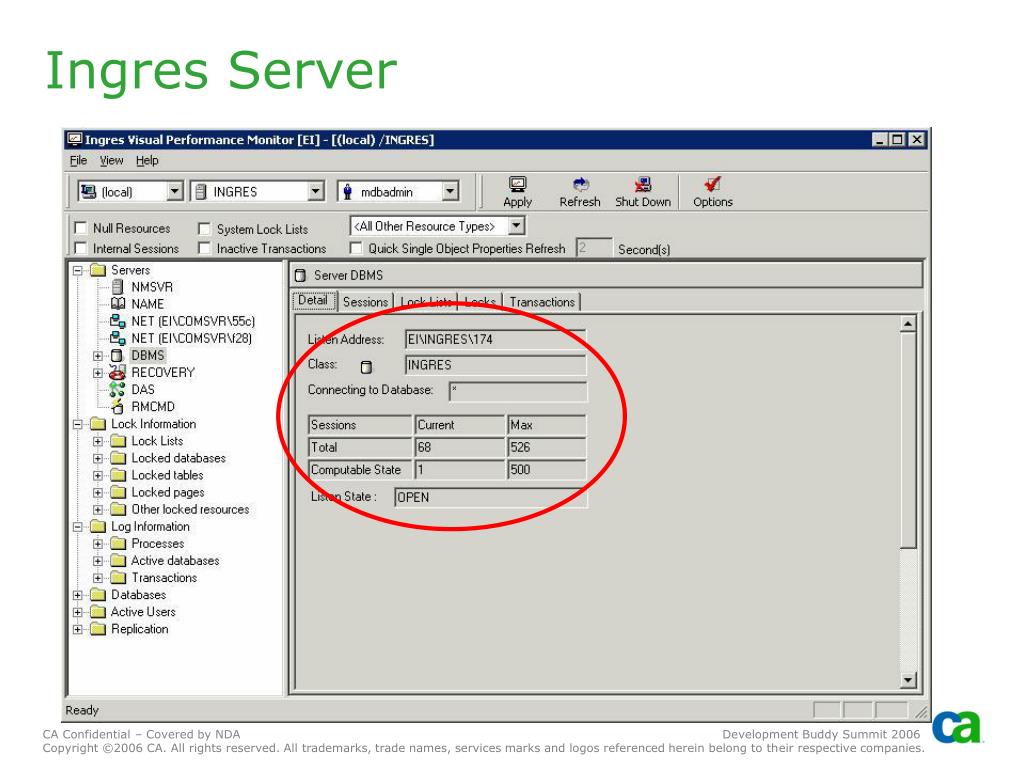Click the Connecting to Database field
The width and height of the screenshot is (1024, 768).
tap(518, 391)
